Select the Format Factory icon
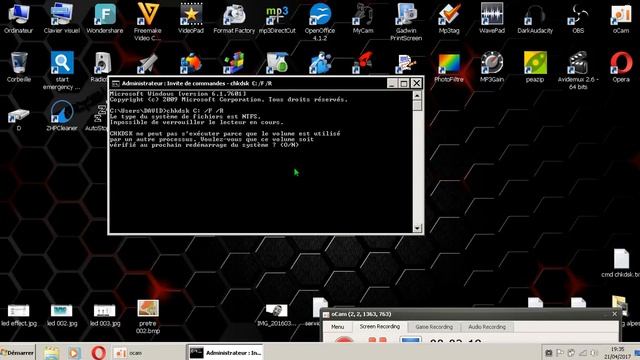640x360 pixels. 234,19
